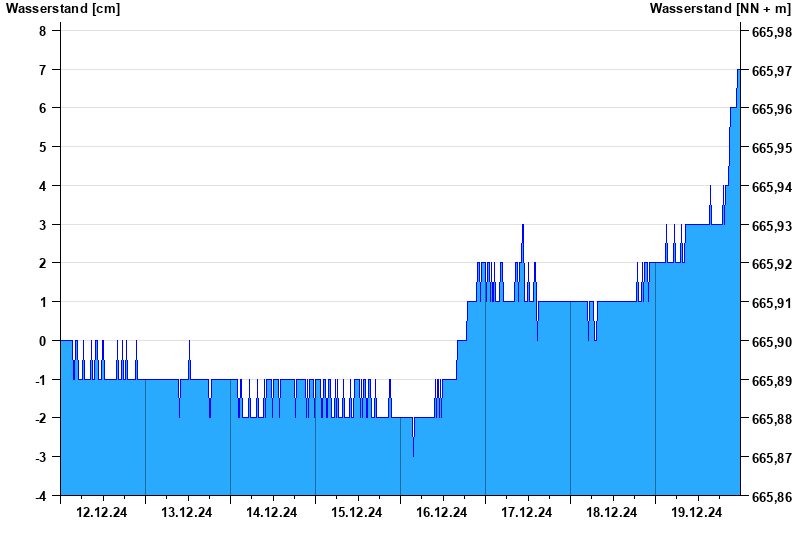The height and width of the screenshot is (550, 800).
Task: Click the right axis title Wasserstand [NN + m]
Action: [719, 9]
